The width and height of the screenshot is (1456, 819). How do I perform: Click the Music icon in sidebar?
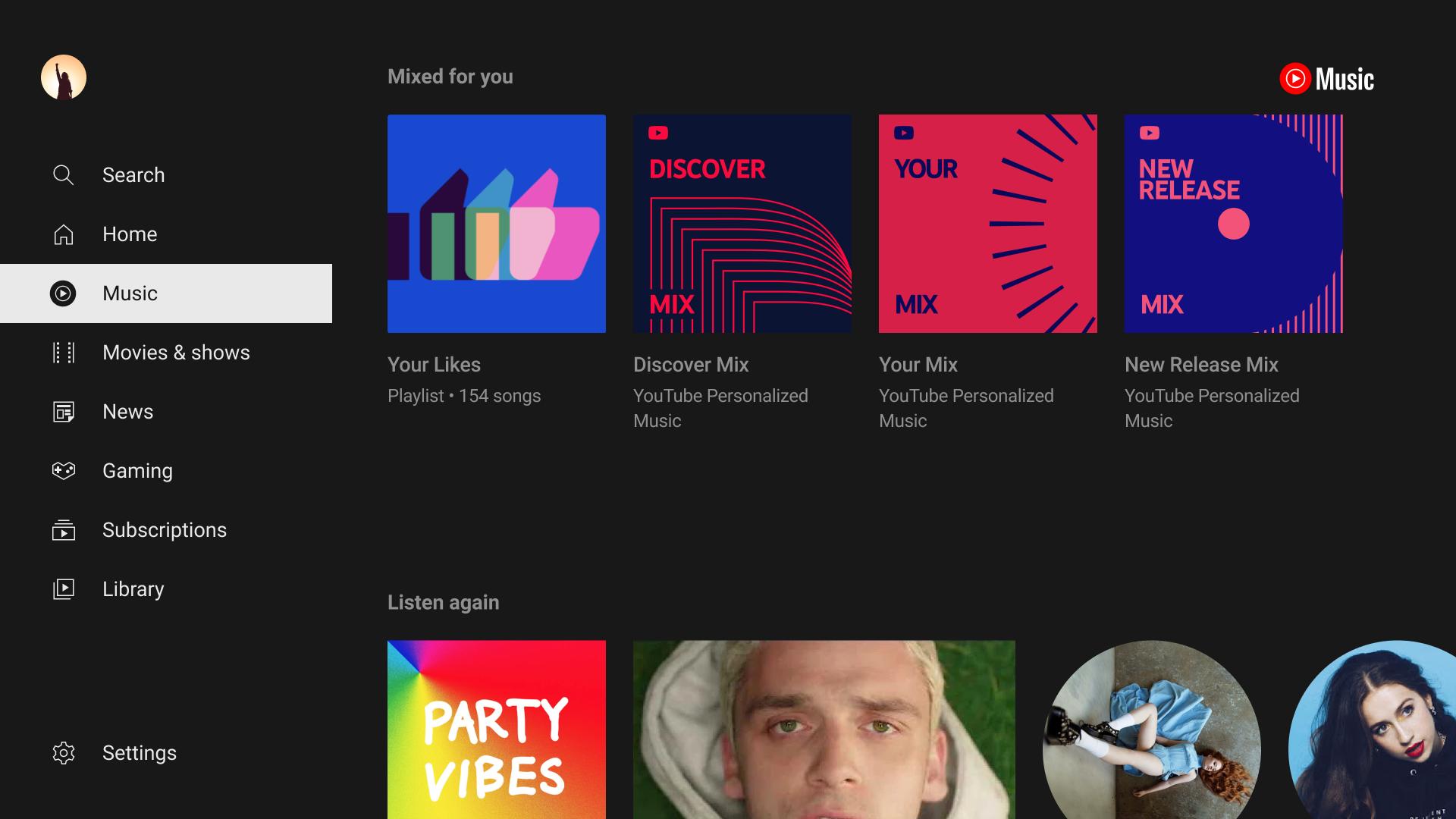64,293
